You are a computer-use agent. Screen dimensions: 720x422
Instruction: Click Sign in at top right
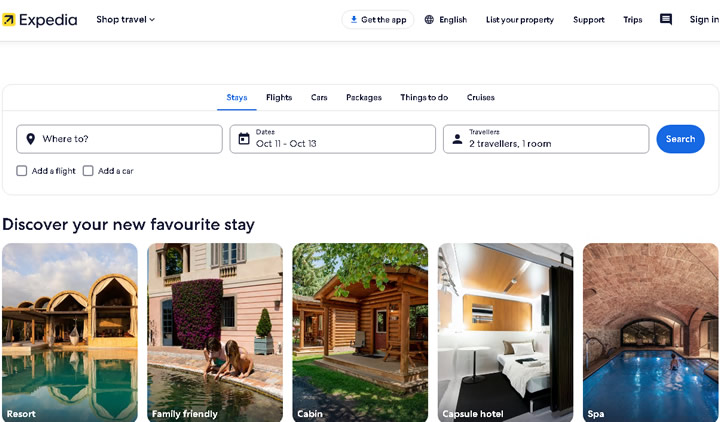704,19
